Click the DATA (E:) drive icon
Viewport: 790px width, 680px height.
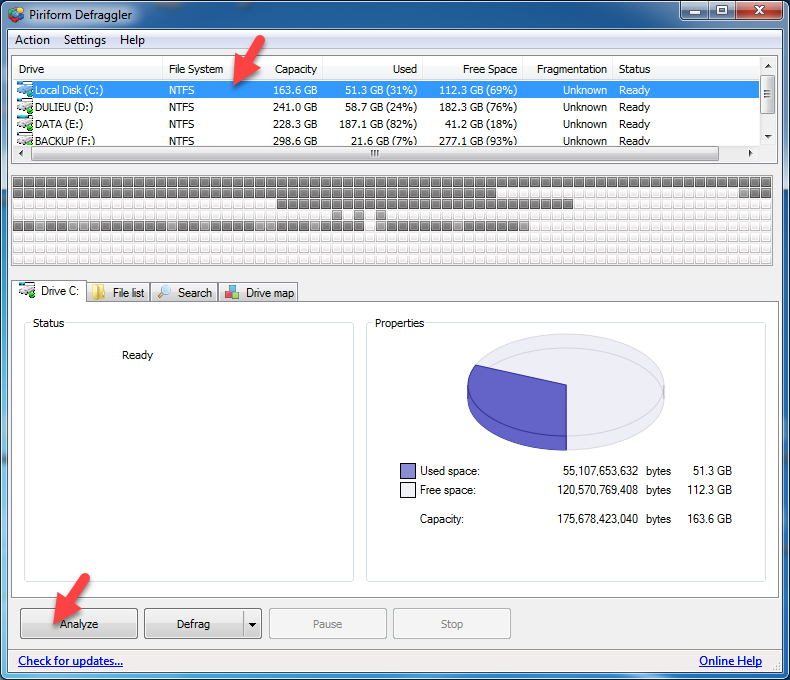click(x=25, y=124)
